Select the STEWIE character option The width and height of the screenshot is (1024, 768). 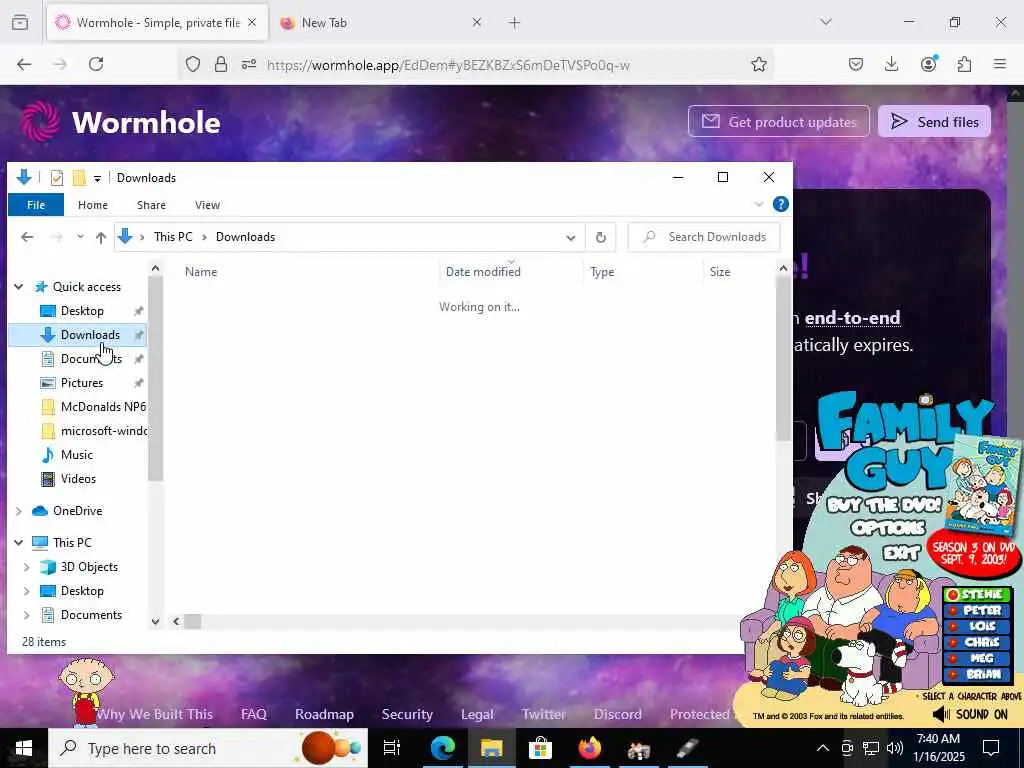coord(977,594)
